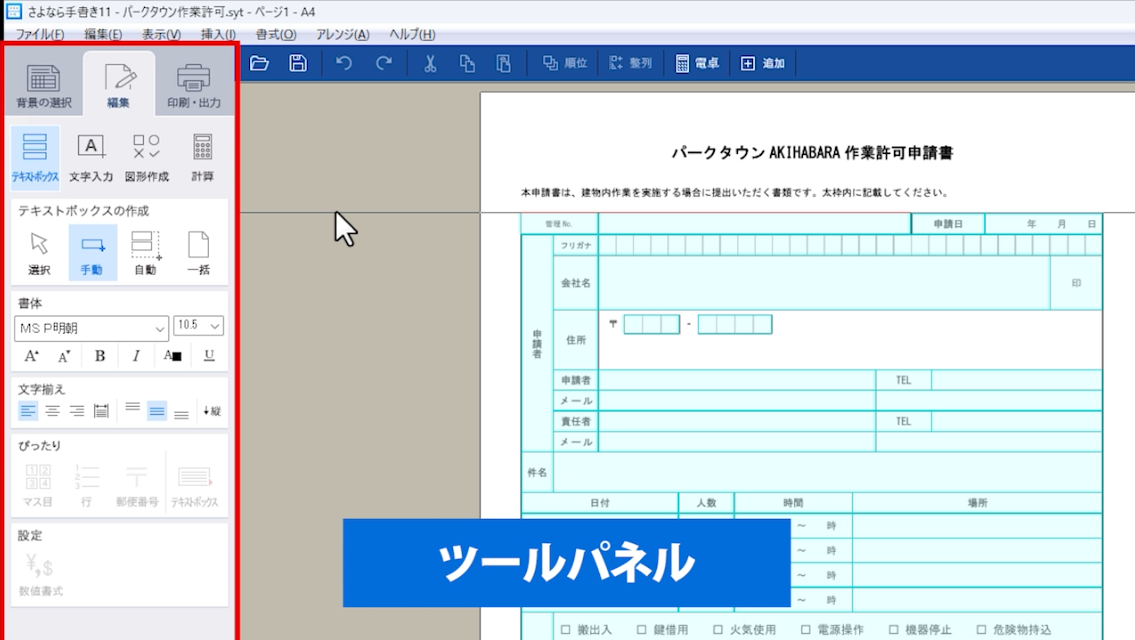Toggle italic text formatting

136,356
